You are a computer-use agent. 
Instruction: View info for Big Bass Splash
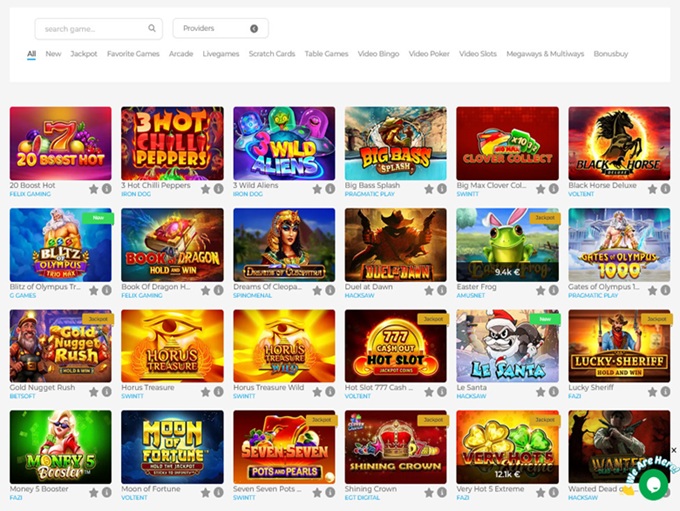[441, 188]
